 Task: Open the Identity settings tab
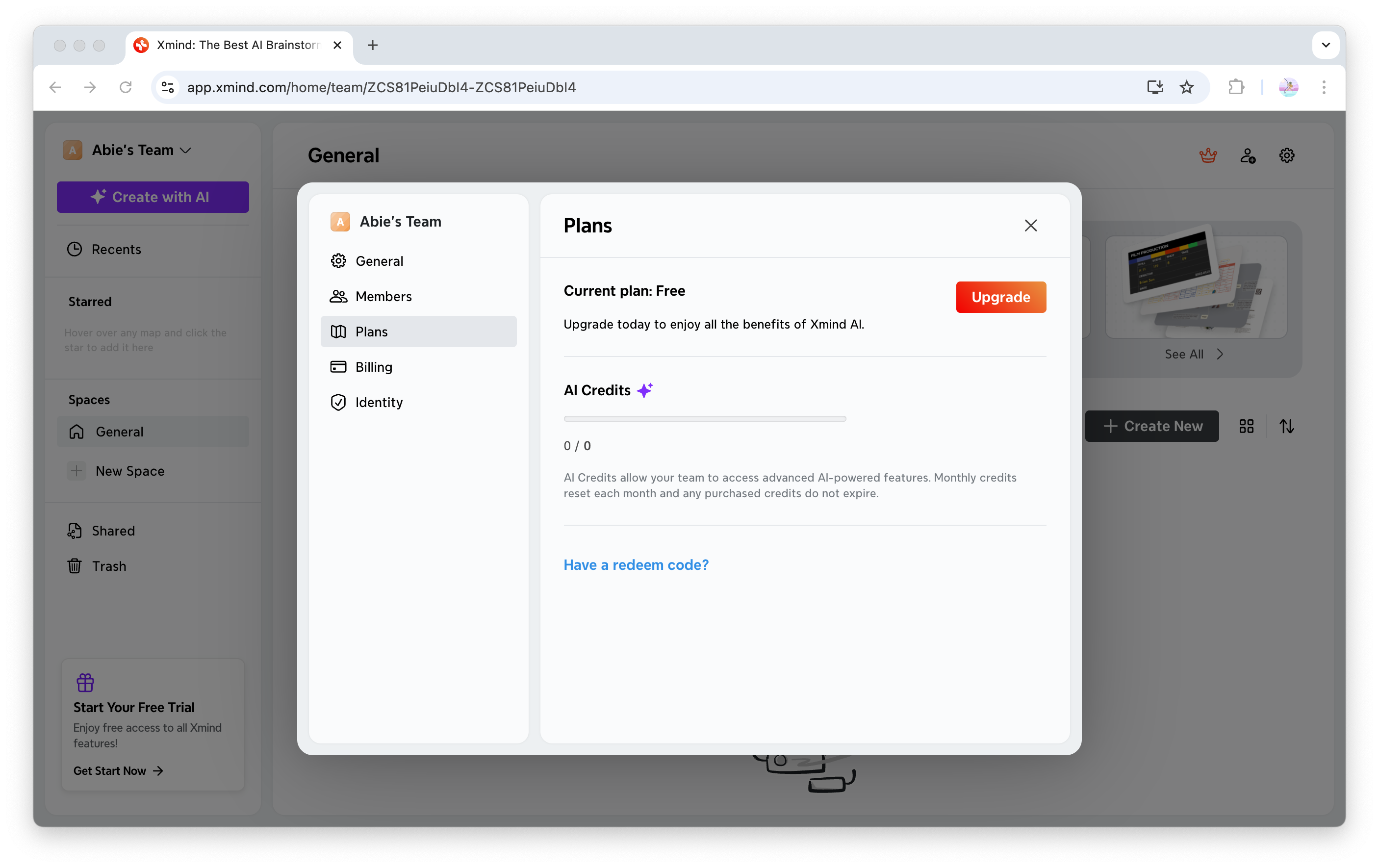(x=418, y=403)
